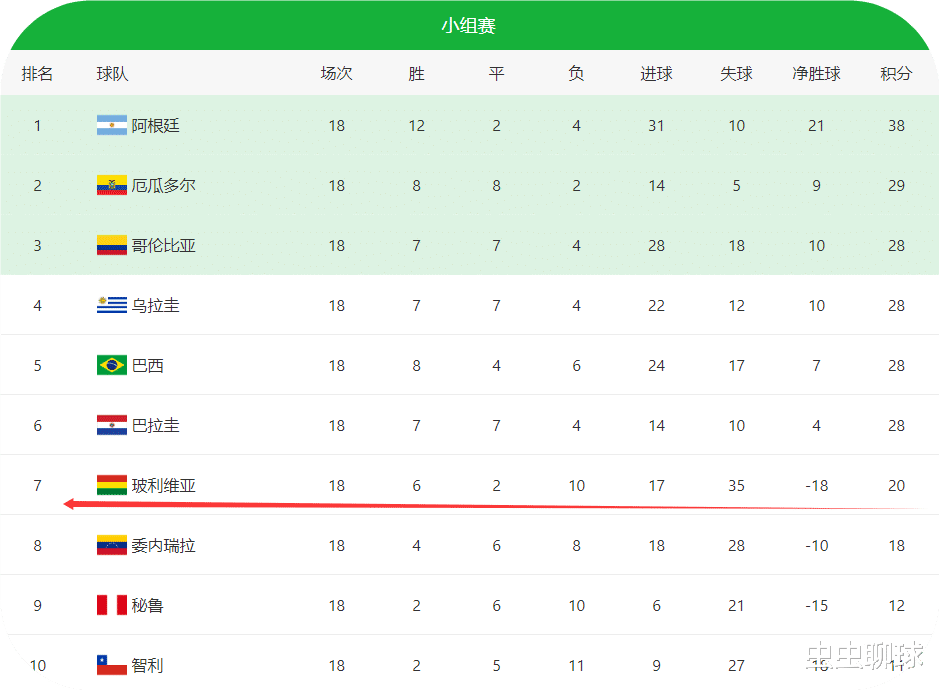Viewport: 939px width, 690px height.
Task: Click the 球队 column header
Action: [x=112, y=74]
